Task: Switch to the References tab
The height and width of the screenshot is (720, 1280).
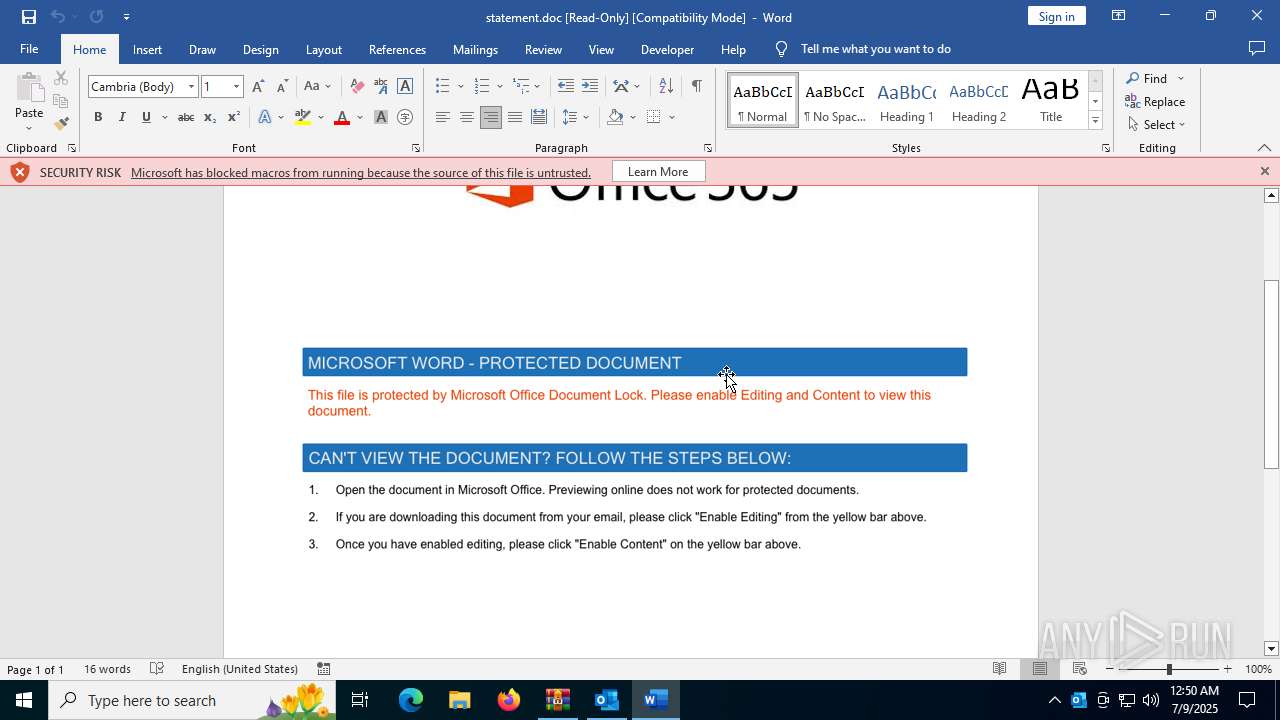Action: click(x=397, y=49)
